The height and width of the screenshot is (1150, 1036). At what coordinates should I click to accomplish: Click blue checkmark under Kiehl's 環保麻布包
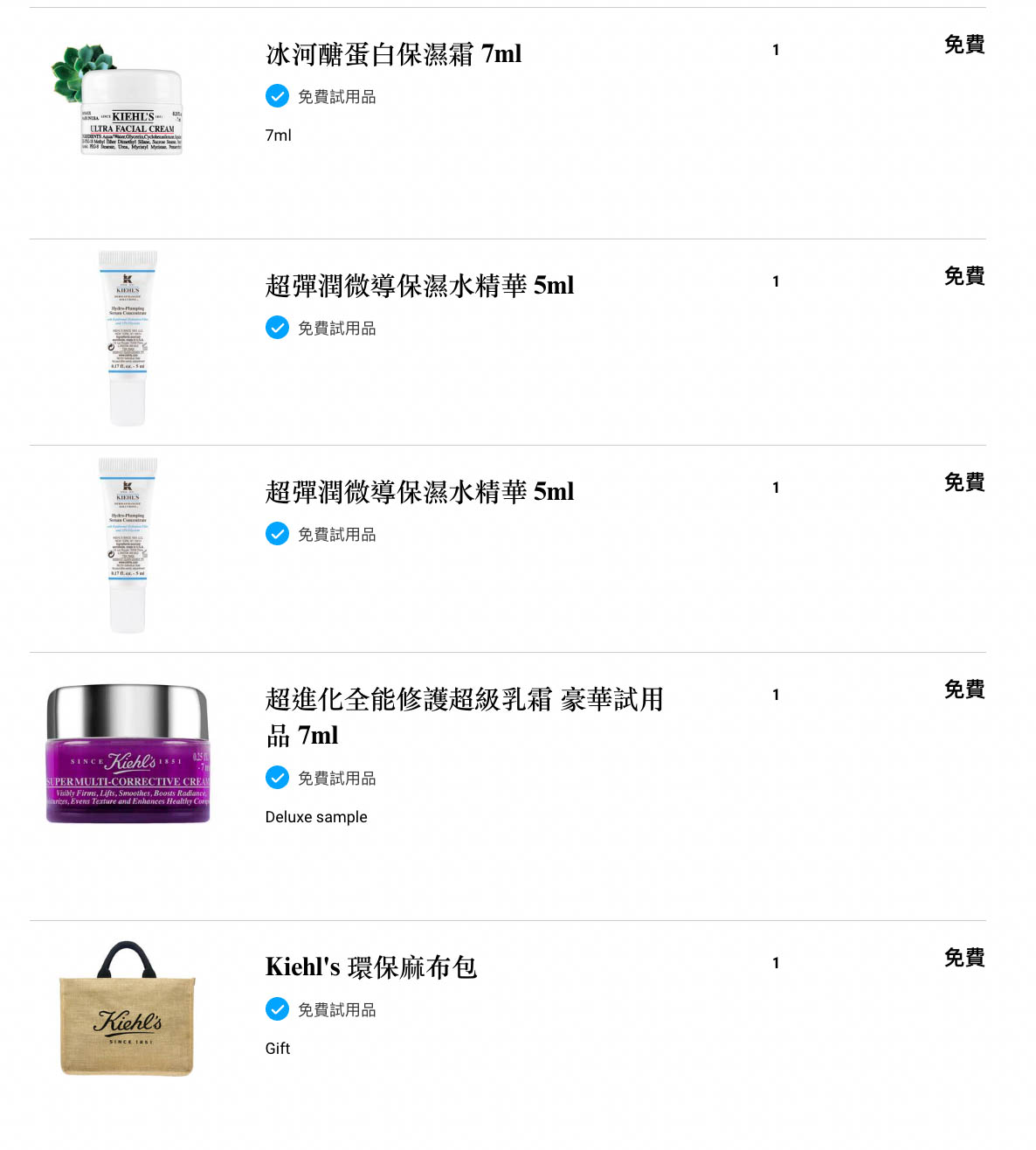pyautogui.click(x=277, y=1009)
